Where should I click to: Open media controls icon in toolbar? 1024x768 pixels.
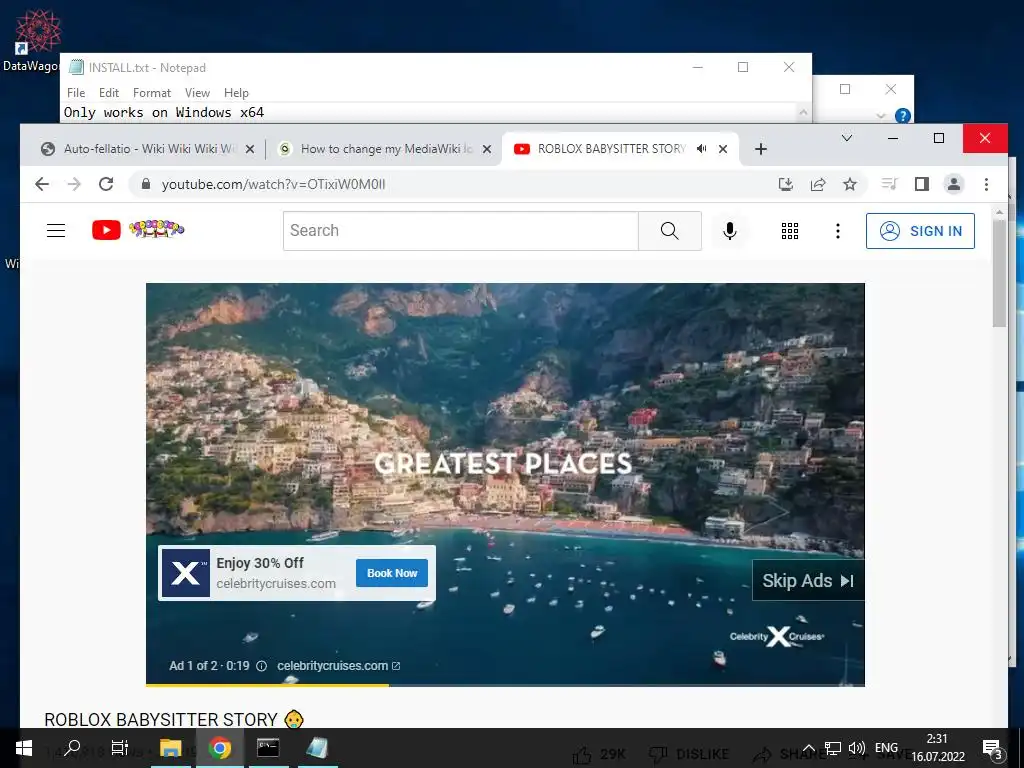889,184
